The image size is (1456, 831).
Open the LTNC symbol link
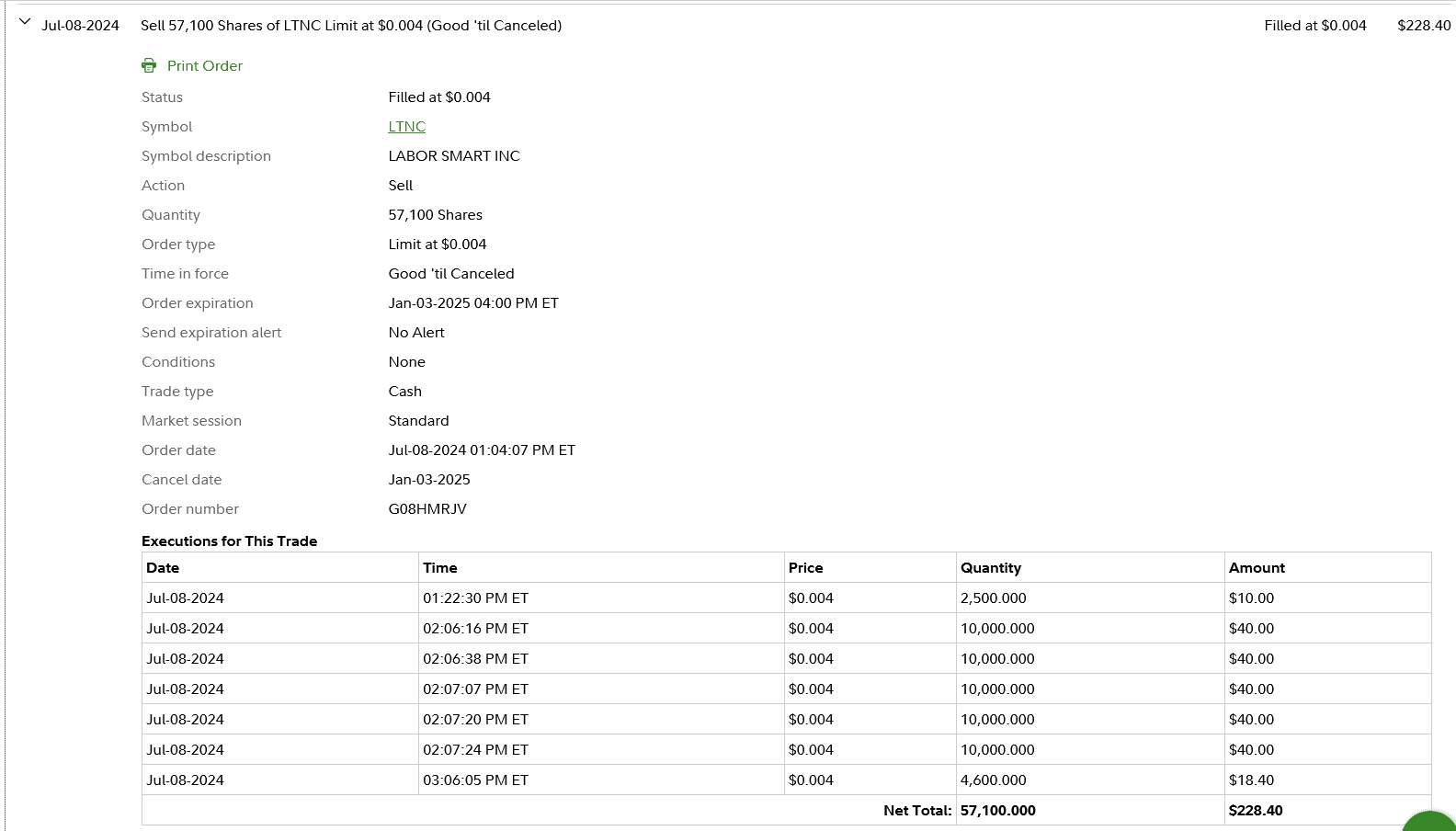[x=407, y=127]
